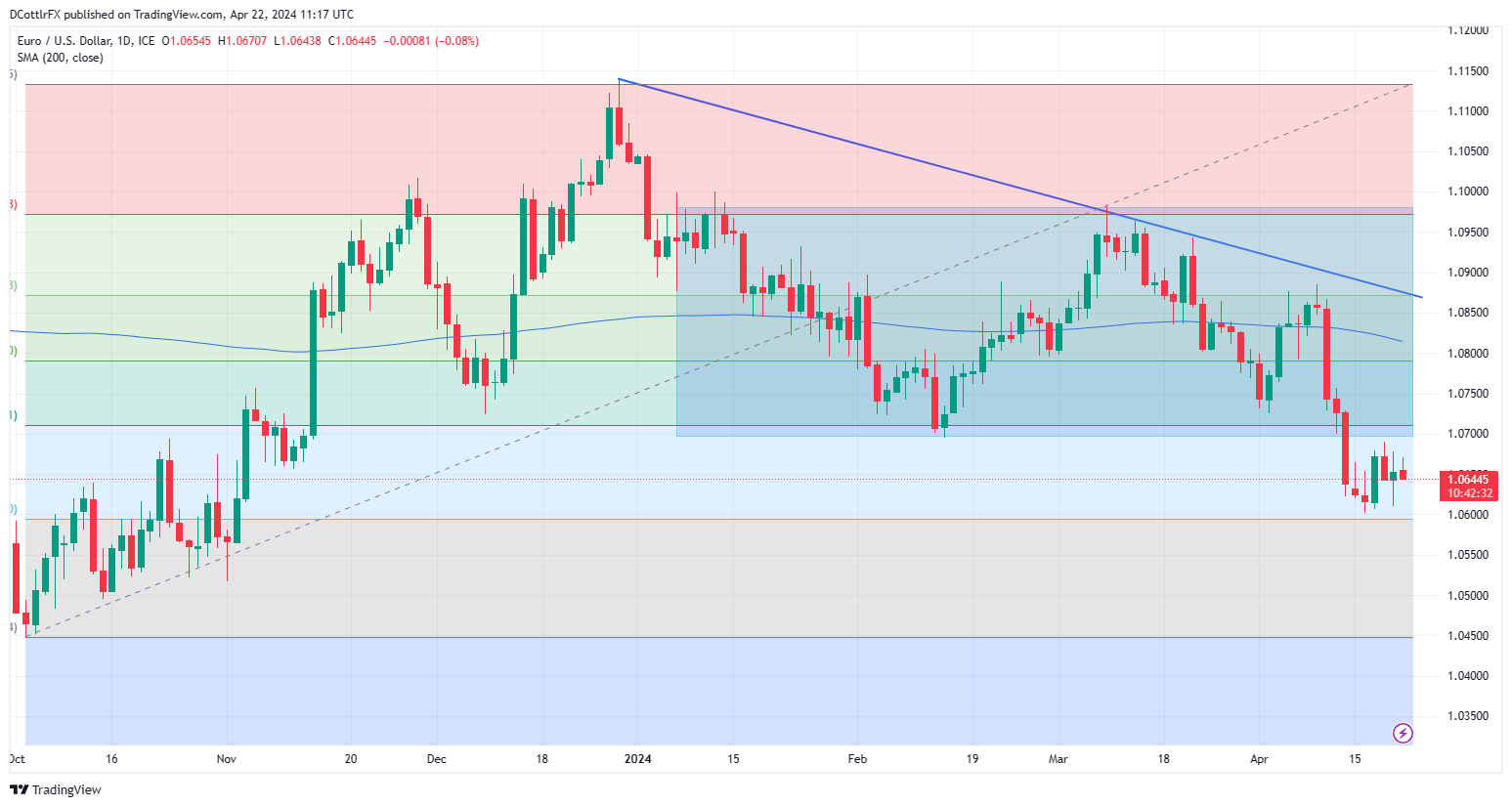
Task: Click the current price label 1.06445
Action: coord(1468,479)
